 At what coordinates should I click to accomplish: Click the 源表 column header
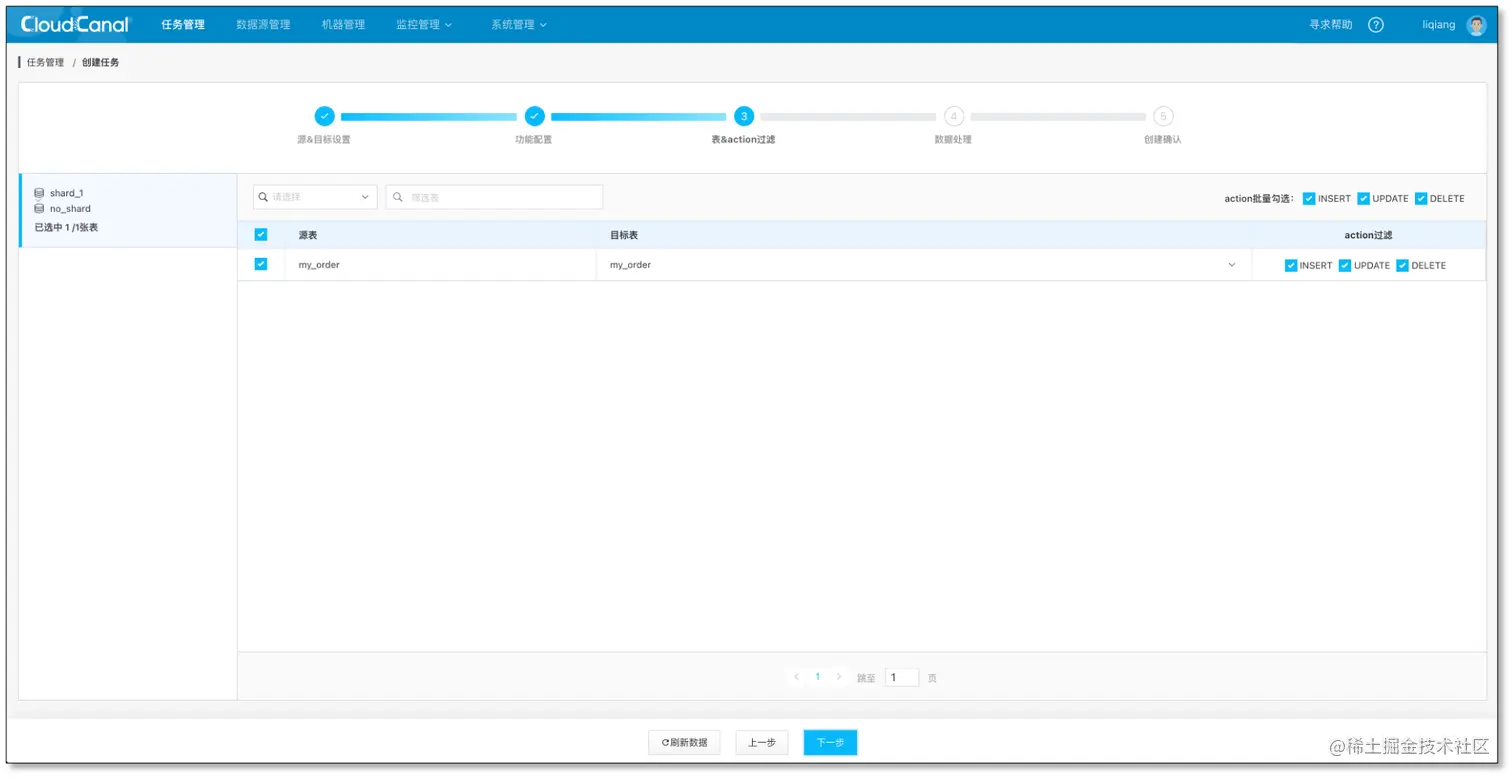tap(308, 235)
